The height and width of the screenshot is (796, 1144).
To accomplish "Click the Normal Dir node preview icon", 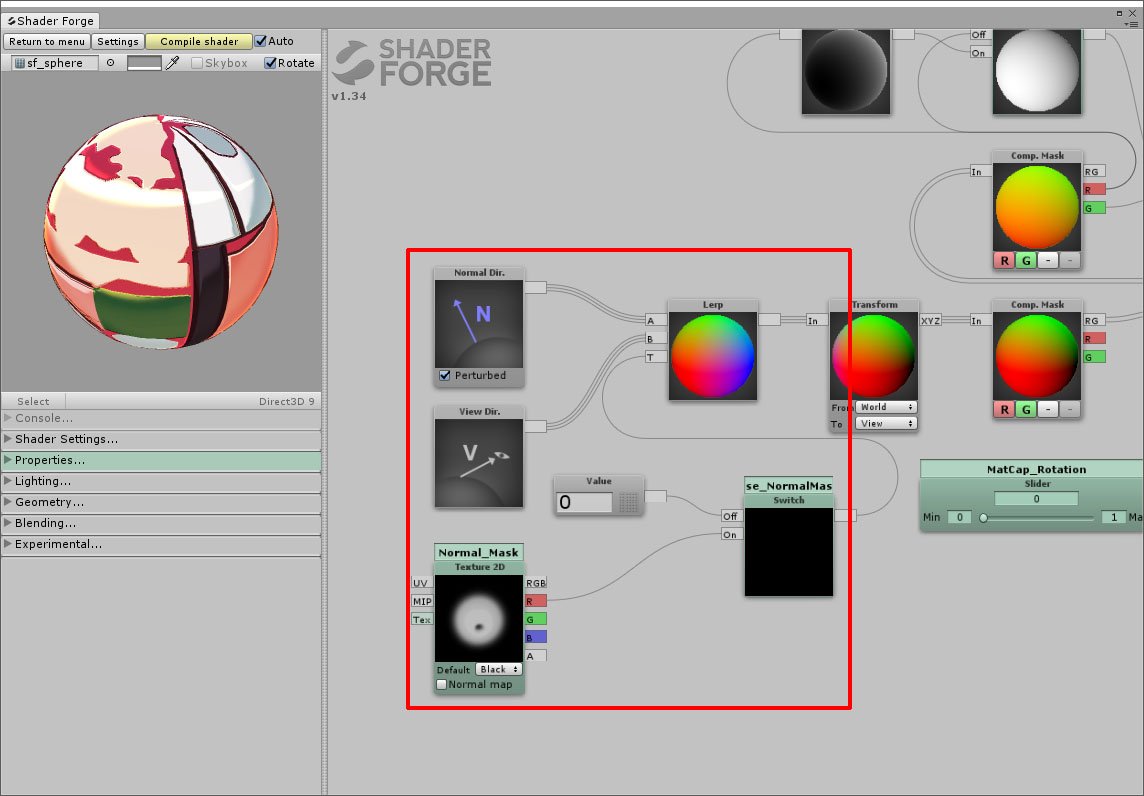I will [x=479, y=324].
